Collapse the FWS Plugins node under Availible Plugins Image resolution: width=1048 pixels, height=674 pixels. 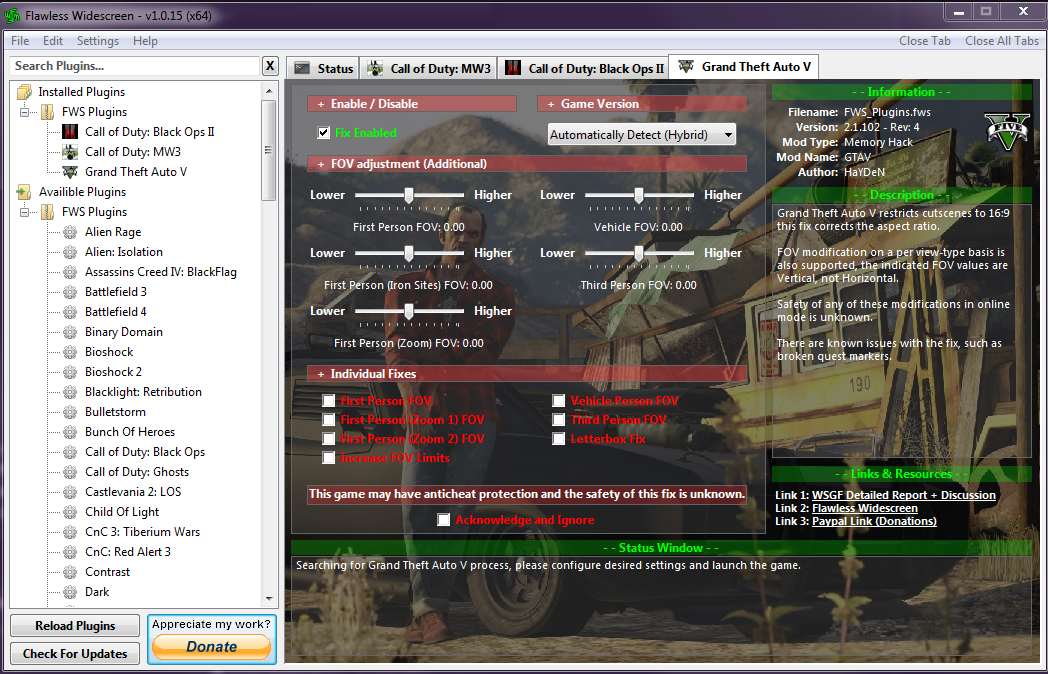tap(25, 212)
